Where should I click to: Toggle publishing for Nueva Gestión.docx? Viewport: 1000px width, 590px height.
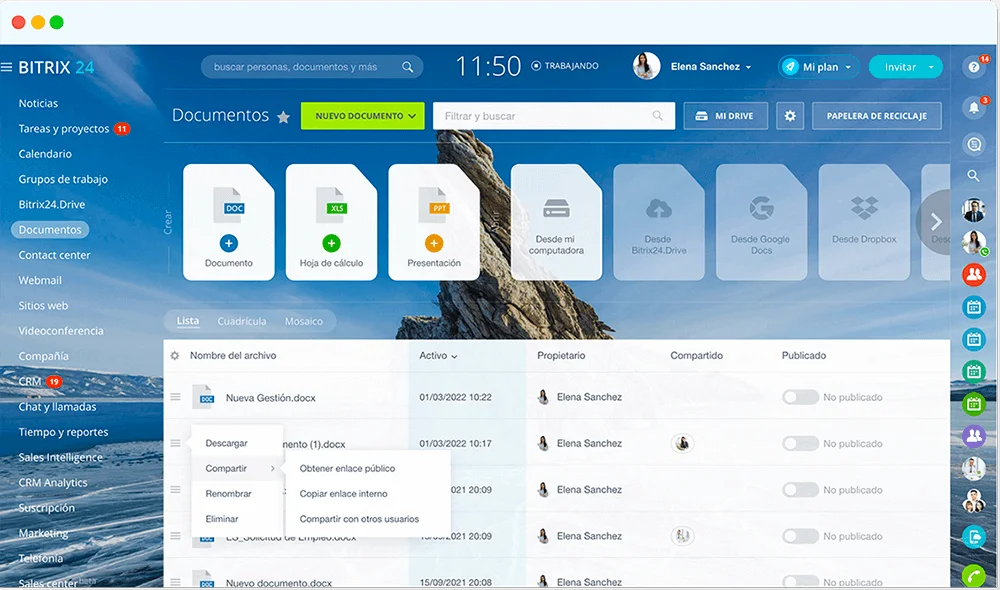coord(799,397)
